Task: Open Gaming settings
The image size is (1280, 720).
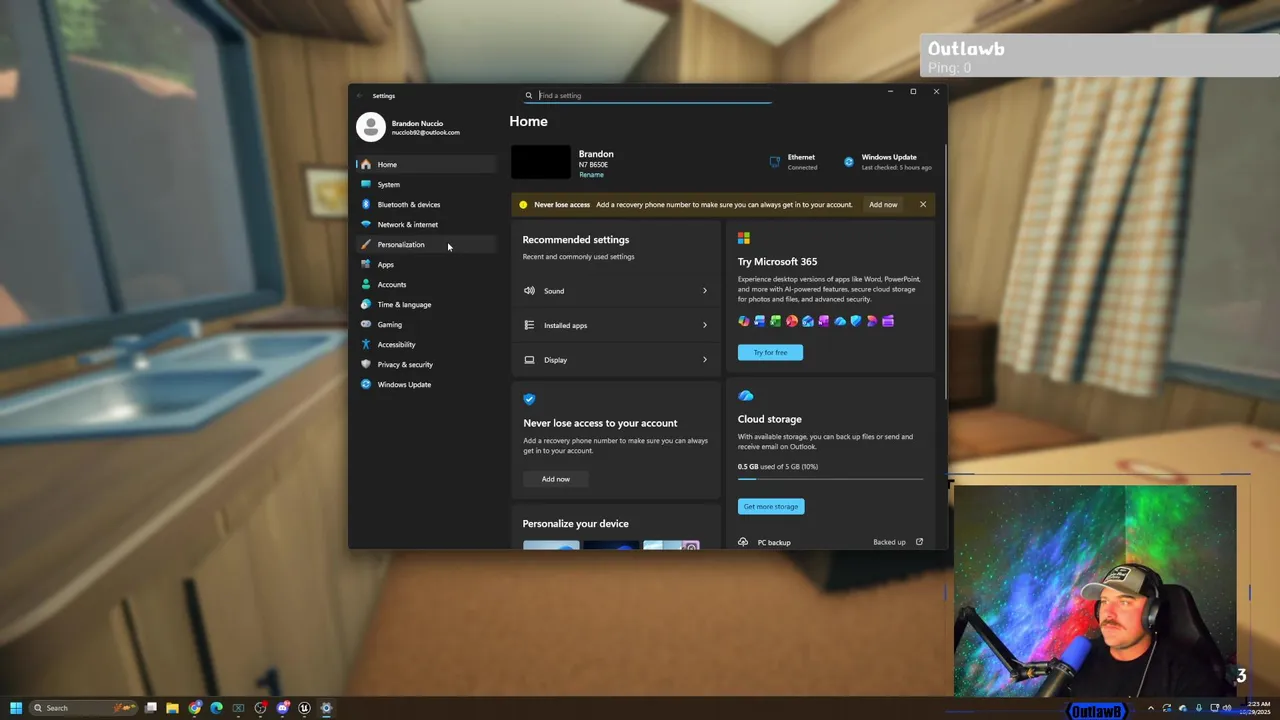Action: [425, 324]
